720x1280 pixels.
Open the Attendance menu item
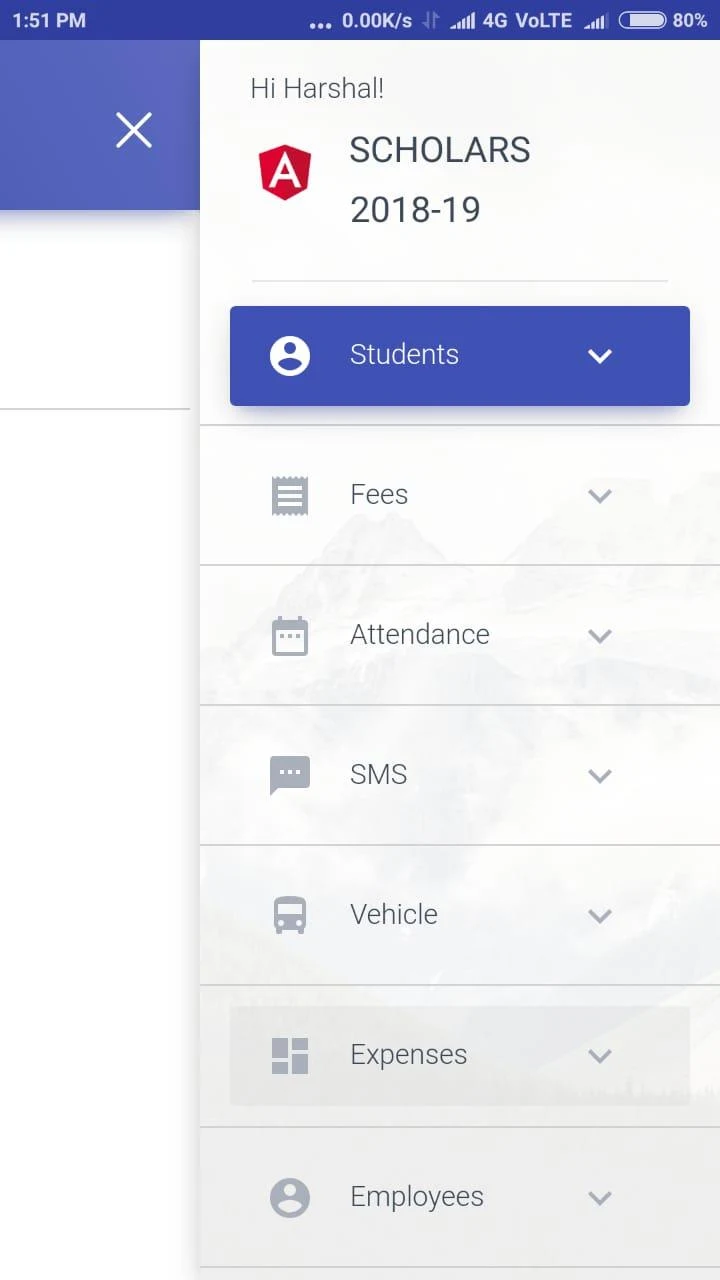pos(460,636)
